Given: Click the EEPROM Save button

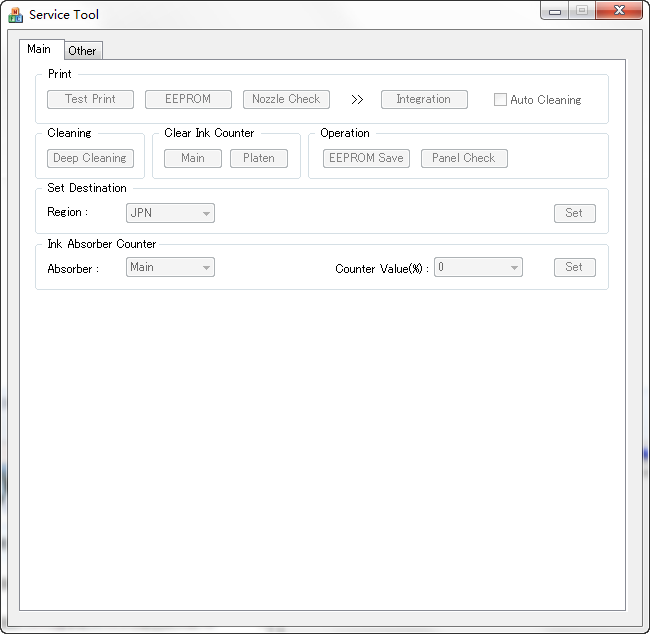Looking at the screenshot, I should (x=366, y=158).
